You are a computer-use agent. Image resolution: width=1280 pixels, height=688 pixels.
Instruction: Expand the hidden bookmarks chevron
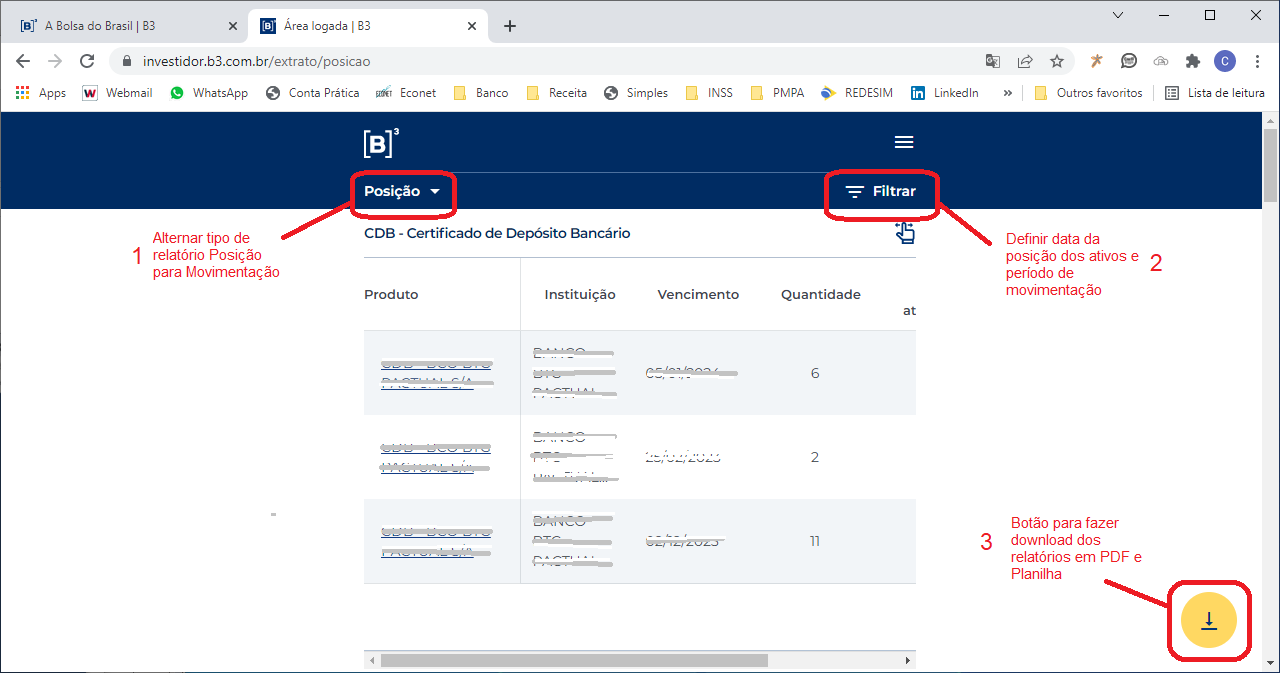click(x=1007, y=93)
